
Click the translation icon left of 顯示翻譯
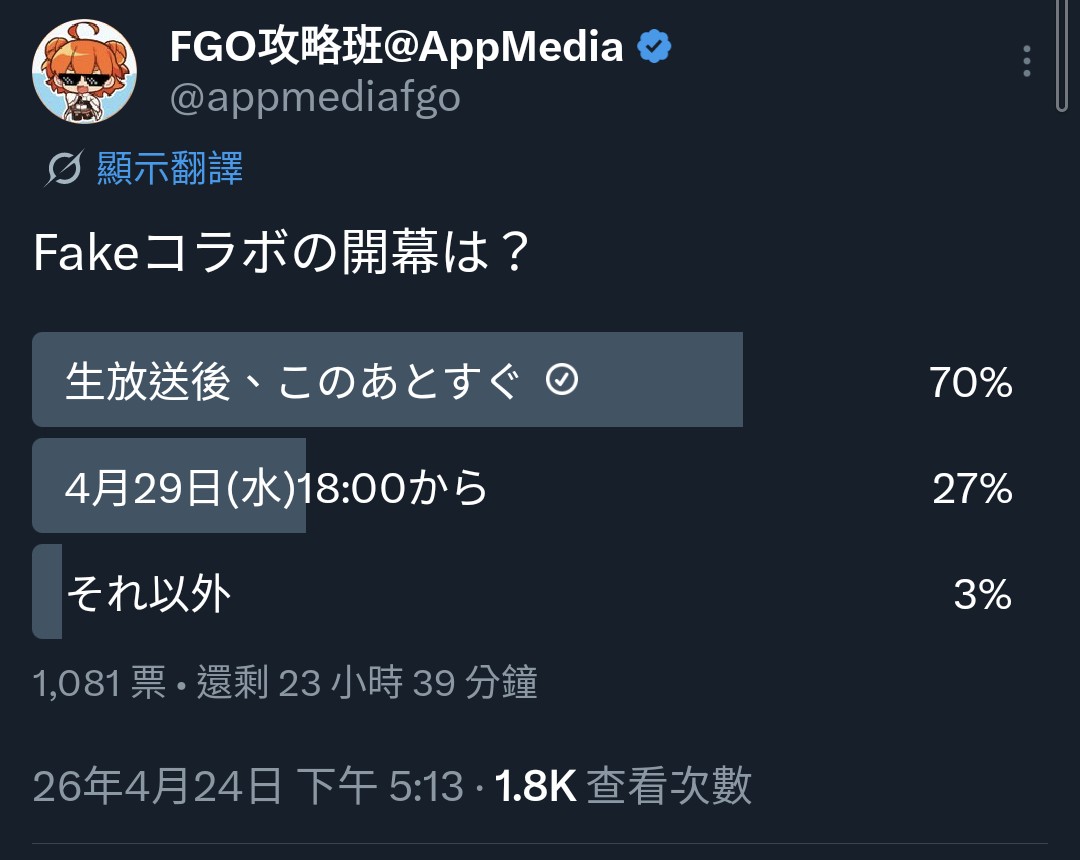tap(63, 170)
